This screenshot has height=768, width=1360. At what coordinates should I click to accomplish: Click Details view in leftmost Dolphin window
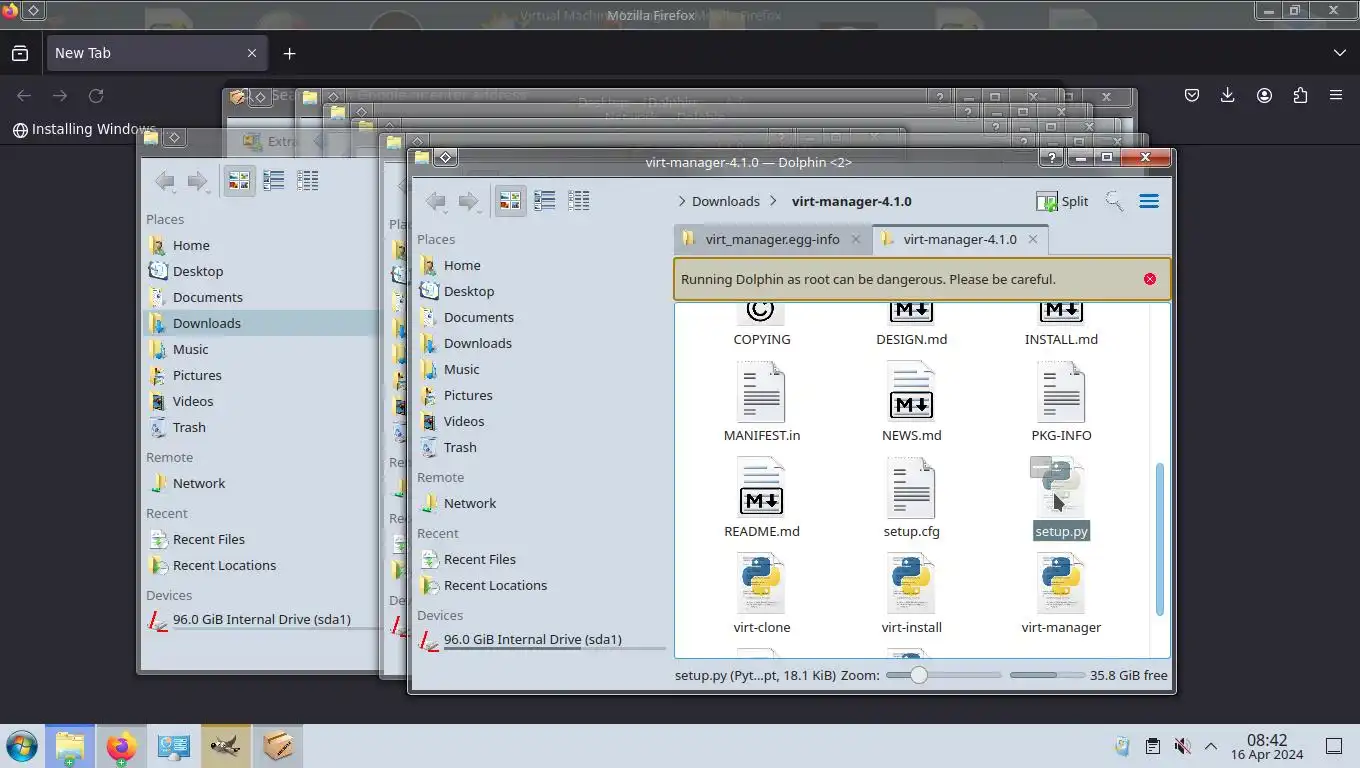308,181
